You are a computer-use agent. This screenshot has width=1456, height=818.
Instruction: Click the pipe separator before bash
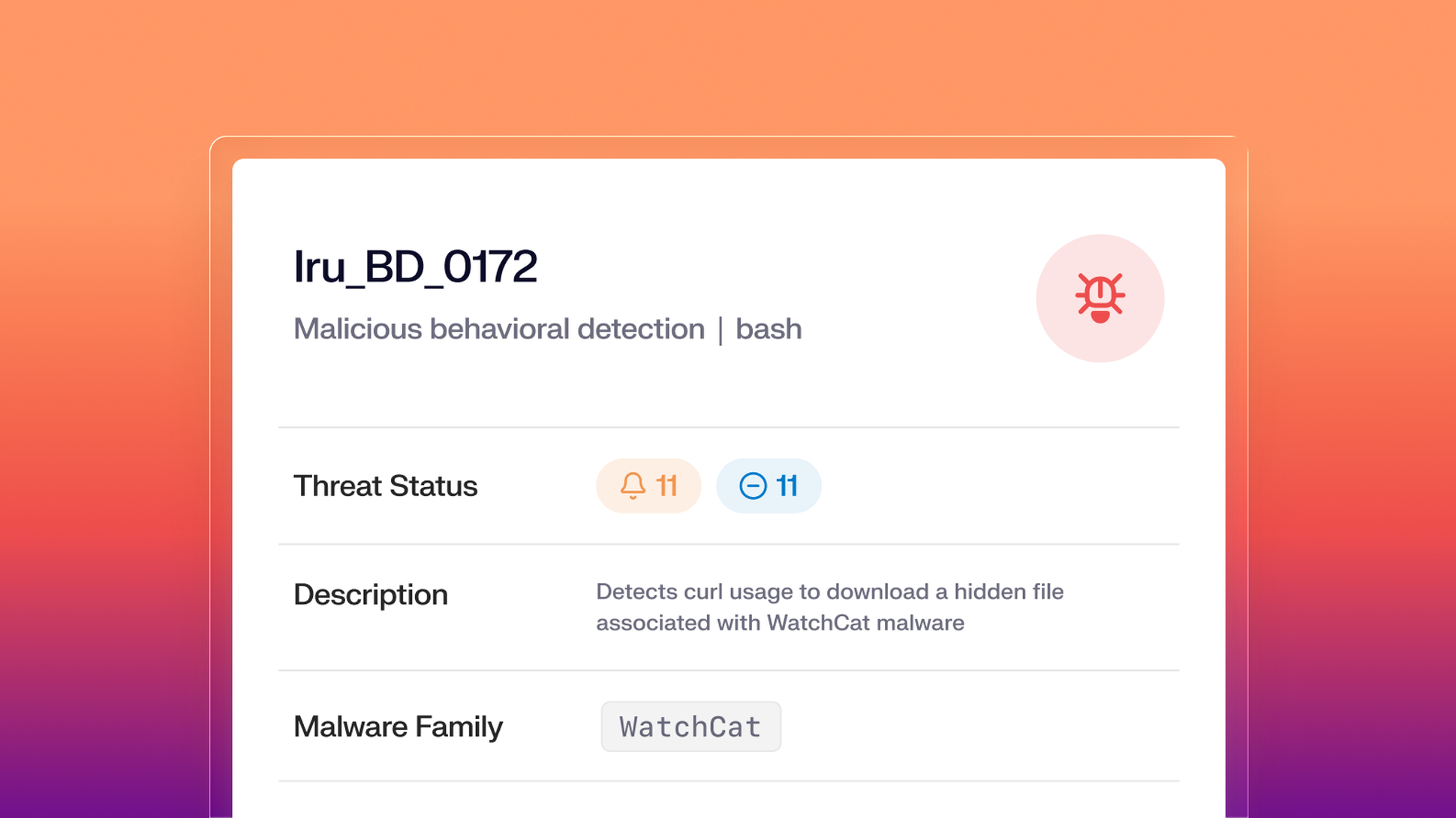point(720,329)
